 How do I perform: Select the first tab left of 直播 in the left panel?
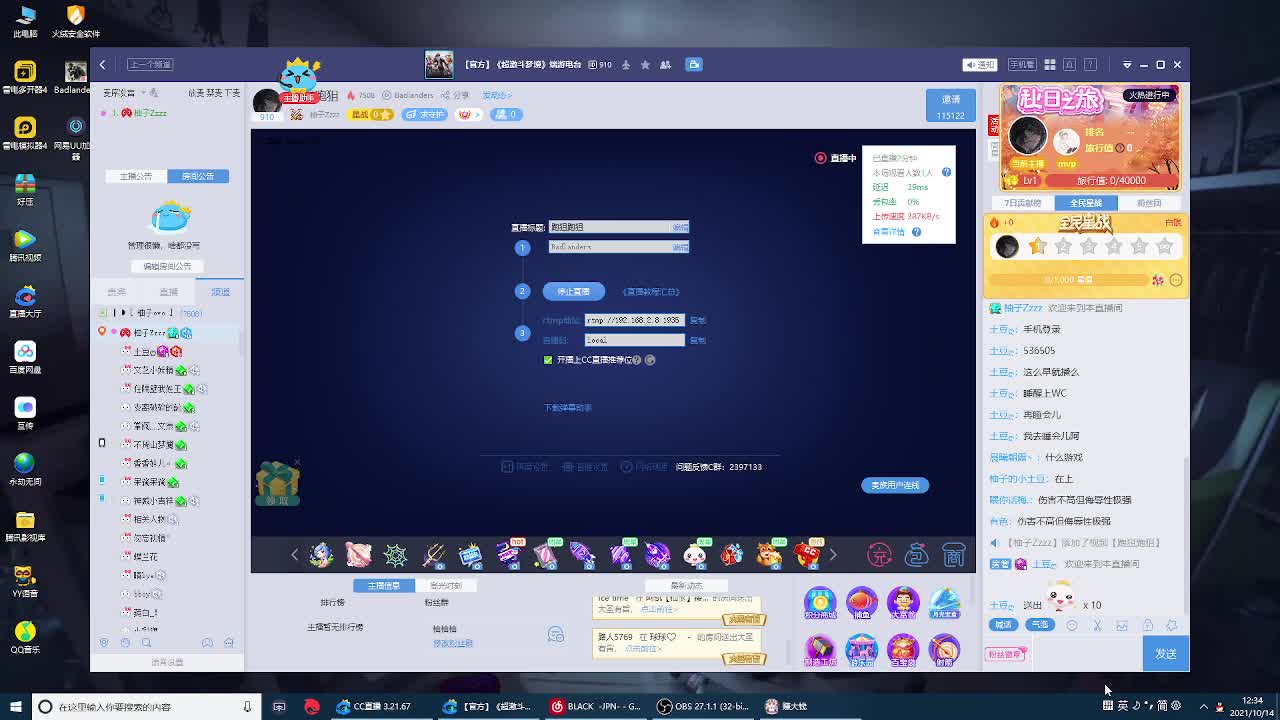[117, 292]
